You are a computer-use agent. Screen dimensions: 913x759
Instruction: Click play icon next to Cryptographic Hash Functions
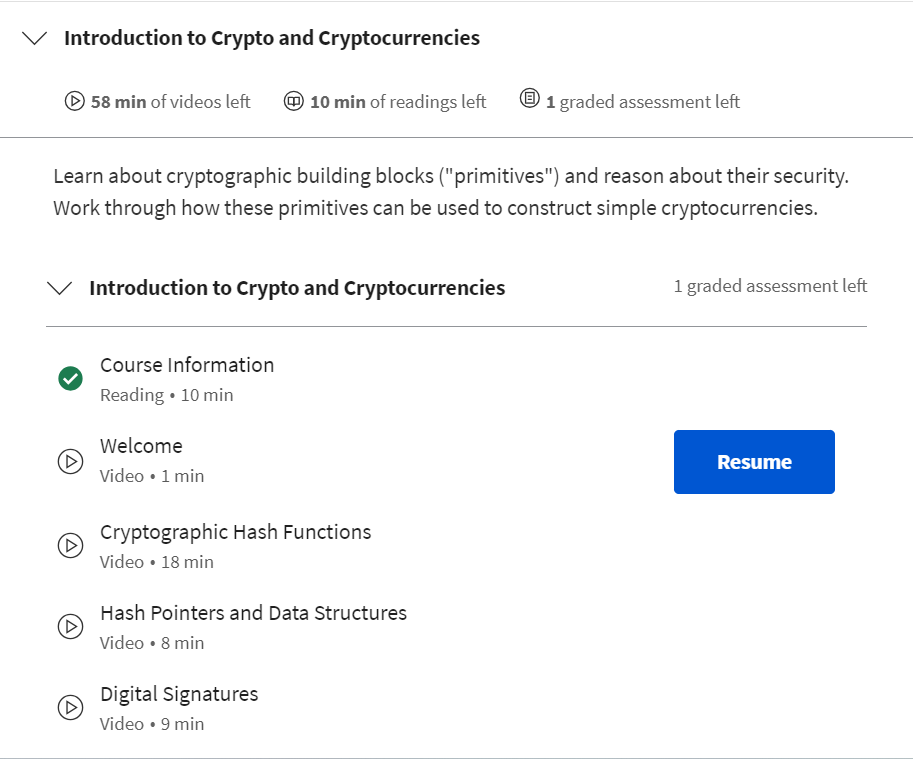70,546
